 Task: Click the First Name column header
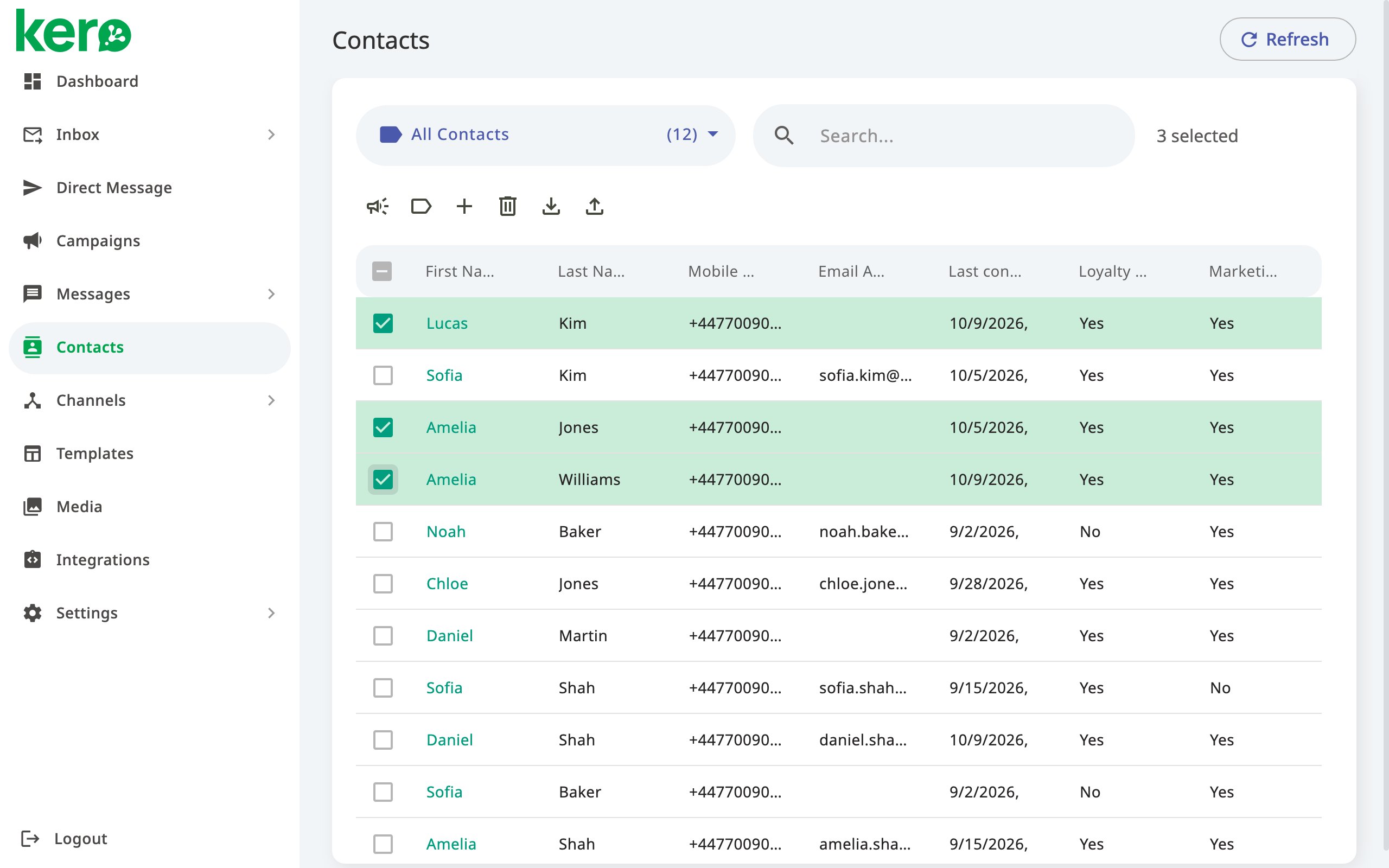(460, 271)
